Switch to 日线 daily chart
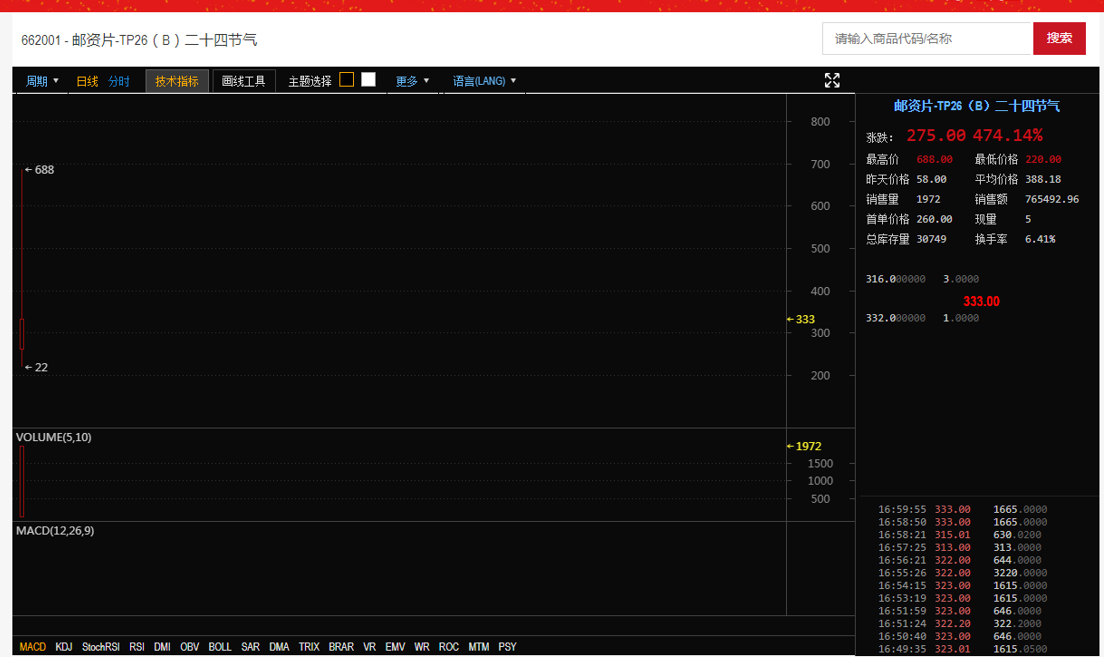1107x669 pixels. tap(87, 82)
